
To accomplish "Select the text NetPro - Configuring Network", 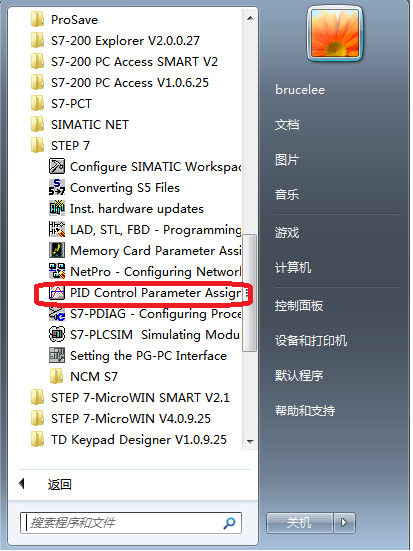I will point(155,272).
